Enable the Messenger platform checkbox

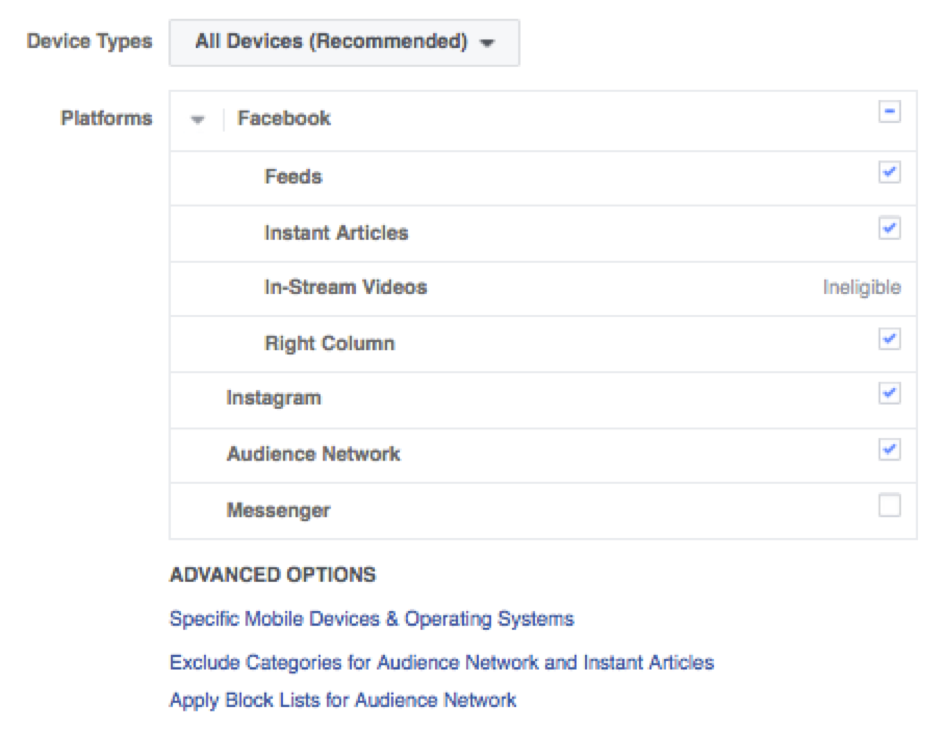tap(890, 505)
